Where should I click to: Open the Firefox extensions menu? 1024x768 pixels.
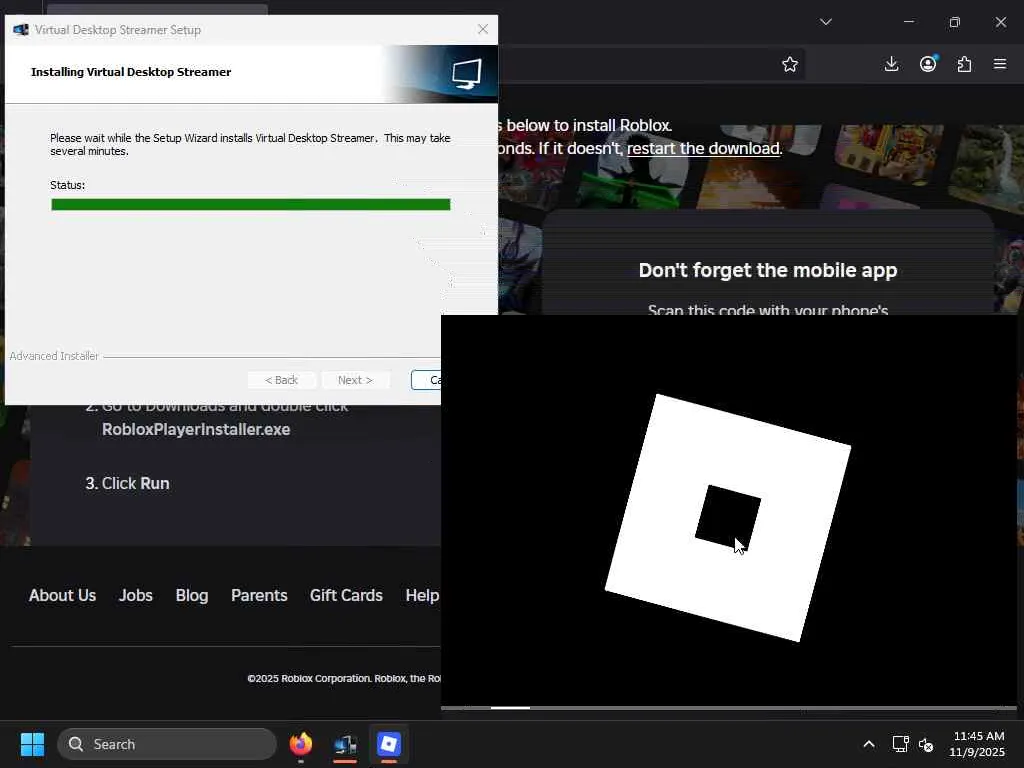[x=964, y=64]
